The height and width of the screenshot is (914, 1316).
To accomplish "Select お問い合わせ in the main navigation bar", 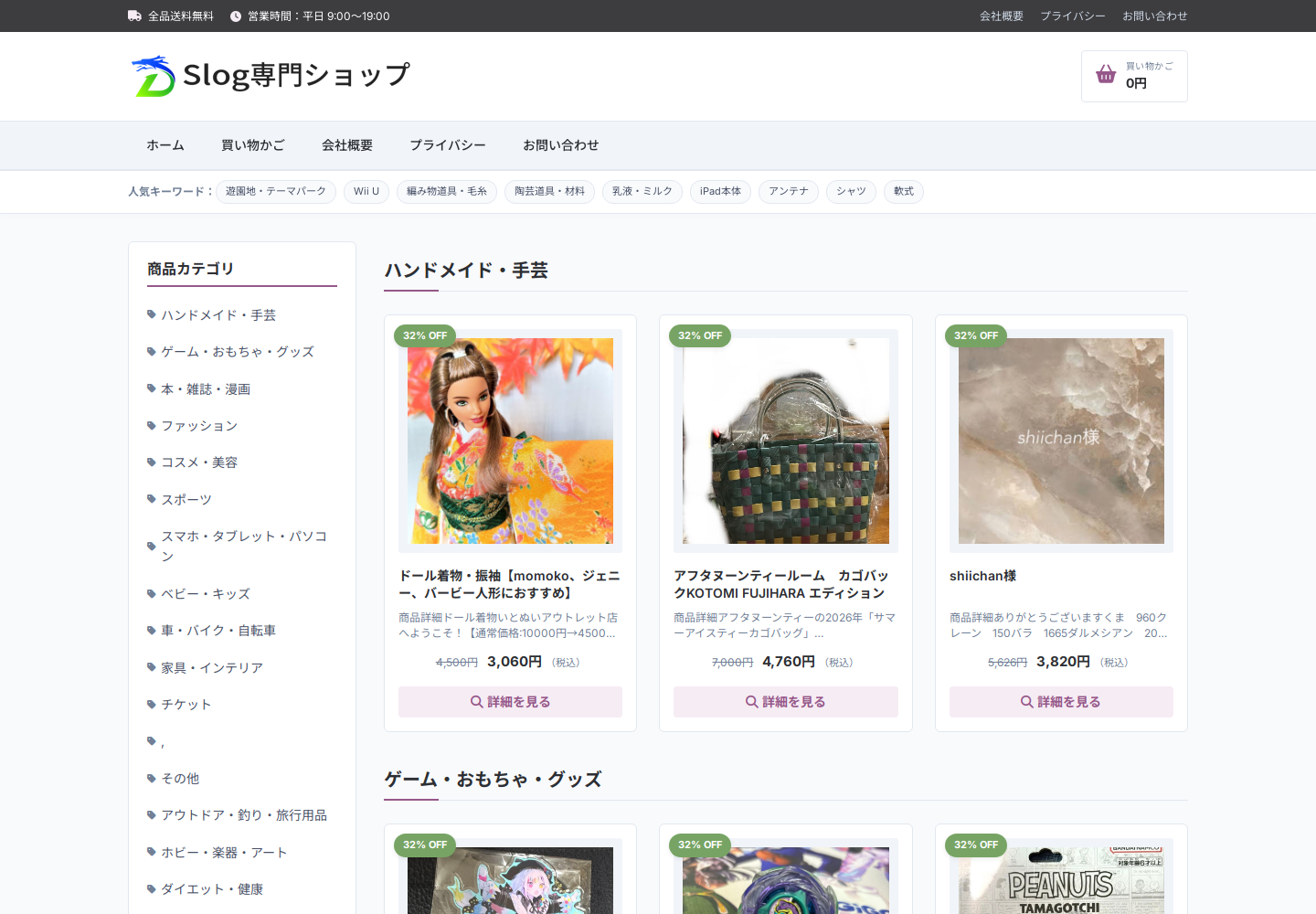I will coord(561,145).
